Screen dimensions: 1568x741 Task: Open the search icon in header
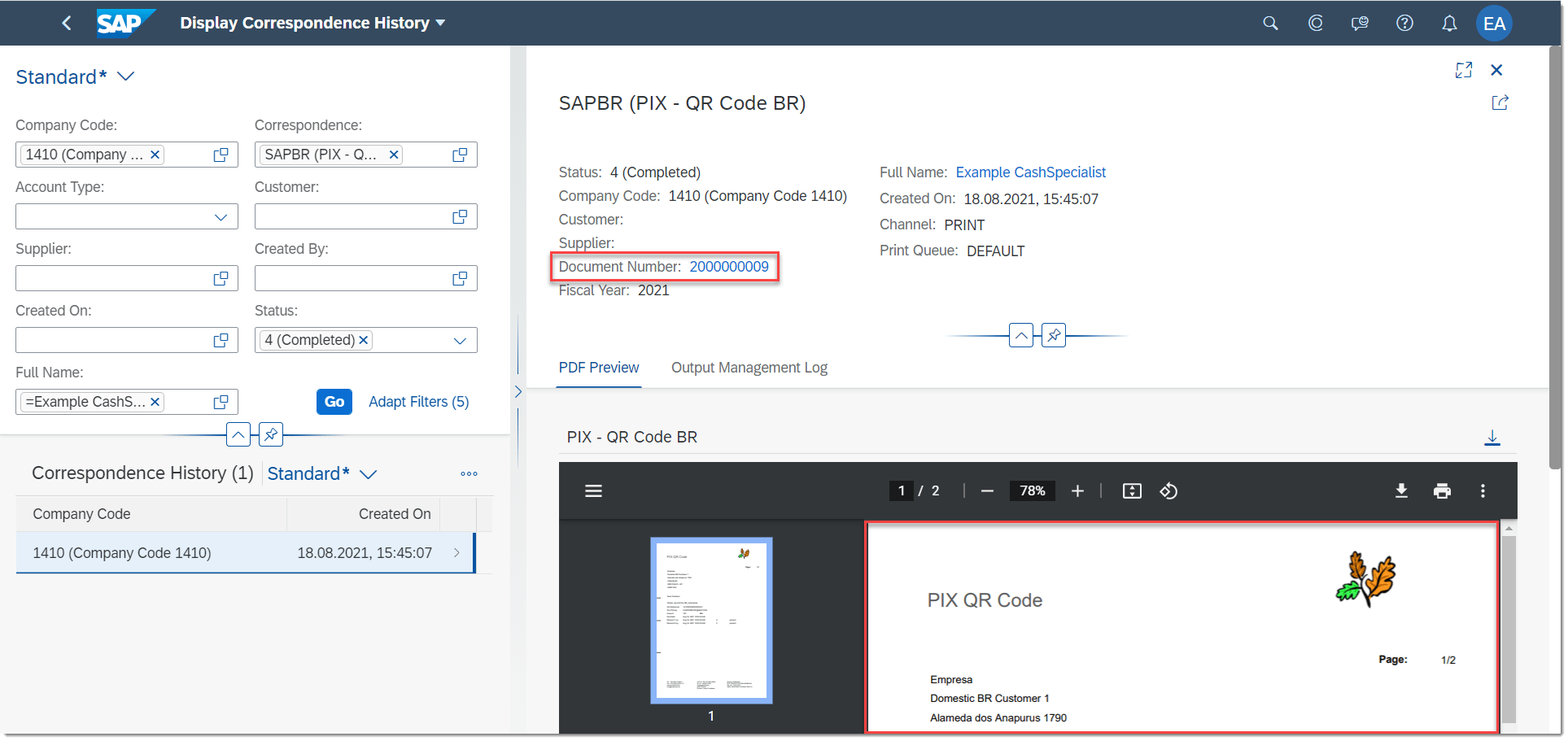pos(1270,23)
